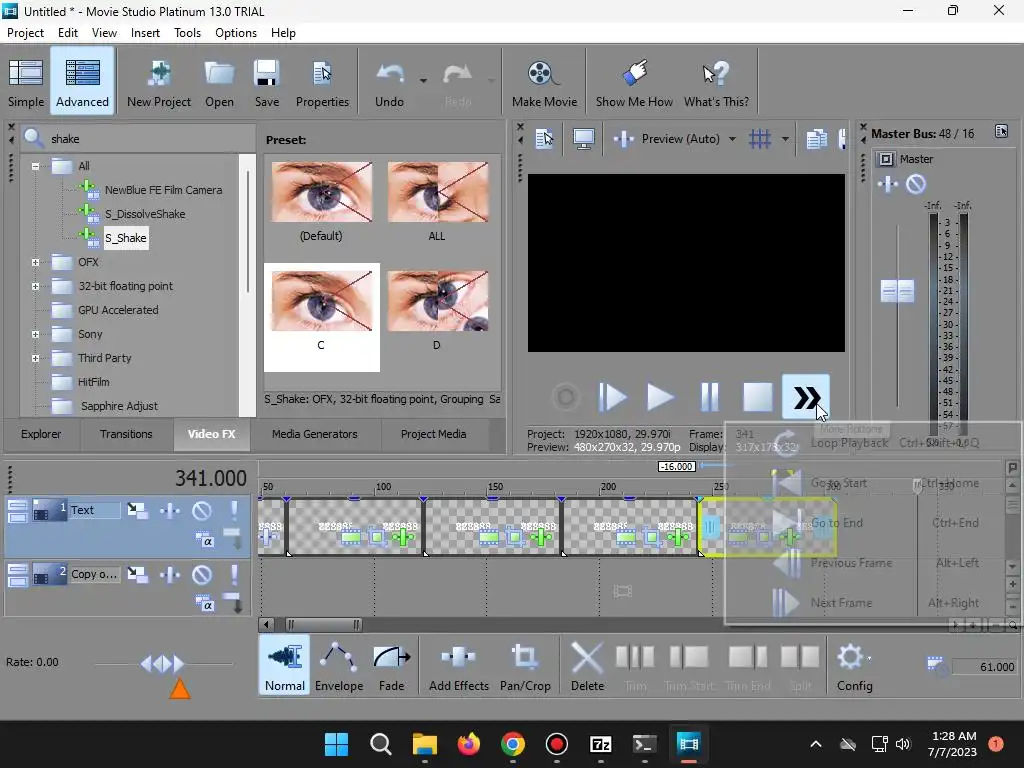Click Add Effects in toolbar

(x=458, y=665)
